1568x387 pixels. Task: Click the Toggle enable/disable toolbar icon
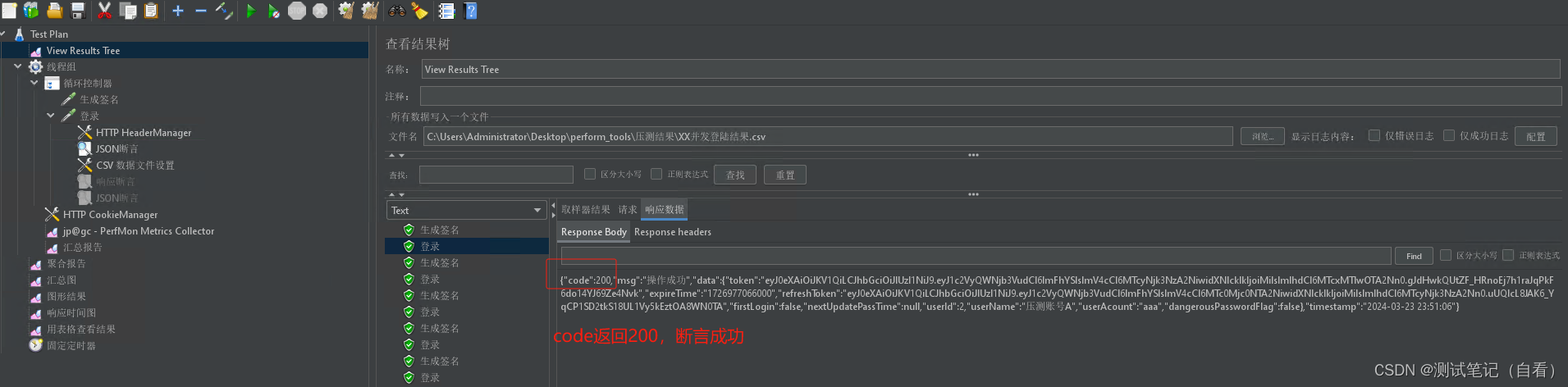pyautogui.click(x=223, y=11)
